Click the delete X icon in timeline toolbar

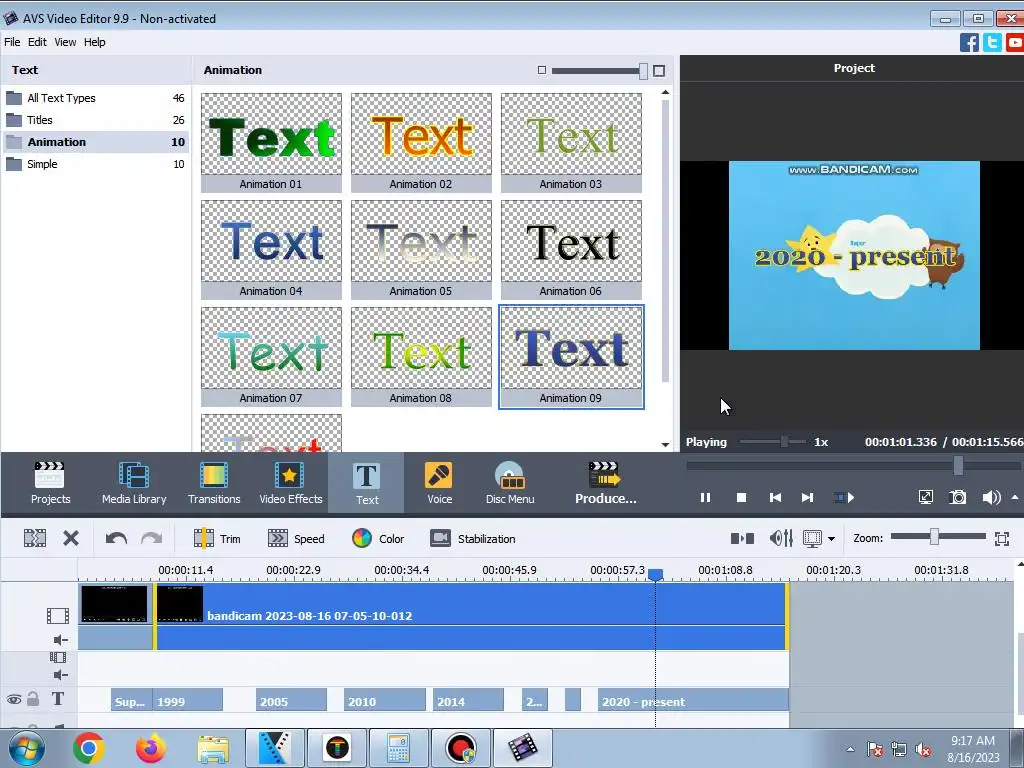click(71, 538)
